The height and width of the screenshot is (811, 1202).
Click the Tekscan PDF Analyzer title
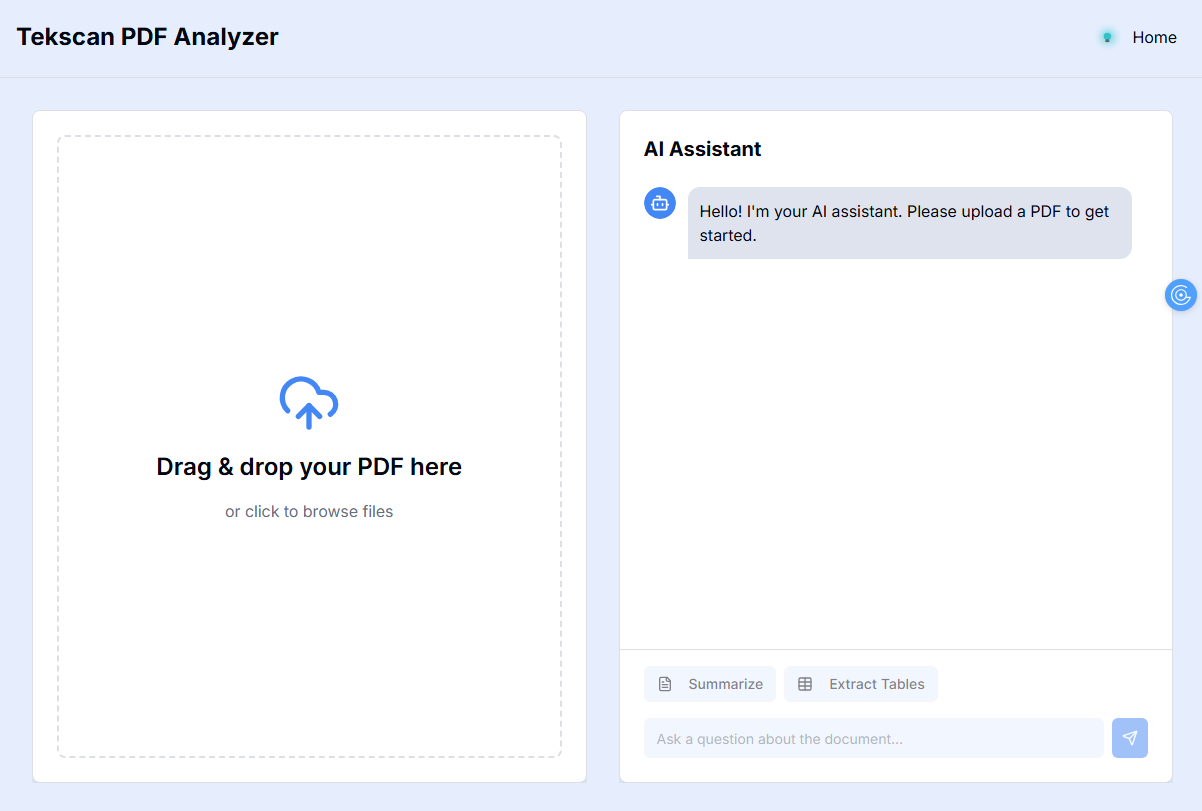[147, 37]
